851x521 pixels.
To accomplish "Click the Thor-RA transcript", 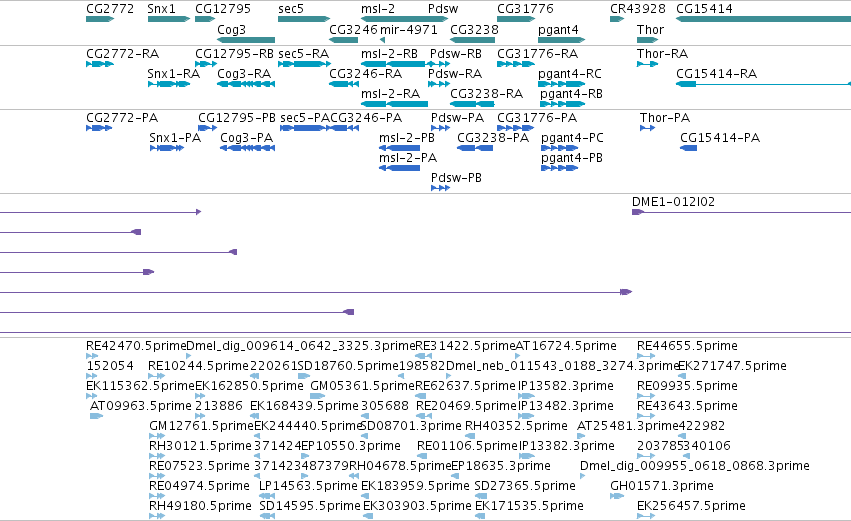I will (x=647, y=64).
